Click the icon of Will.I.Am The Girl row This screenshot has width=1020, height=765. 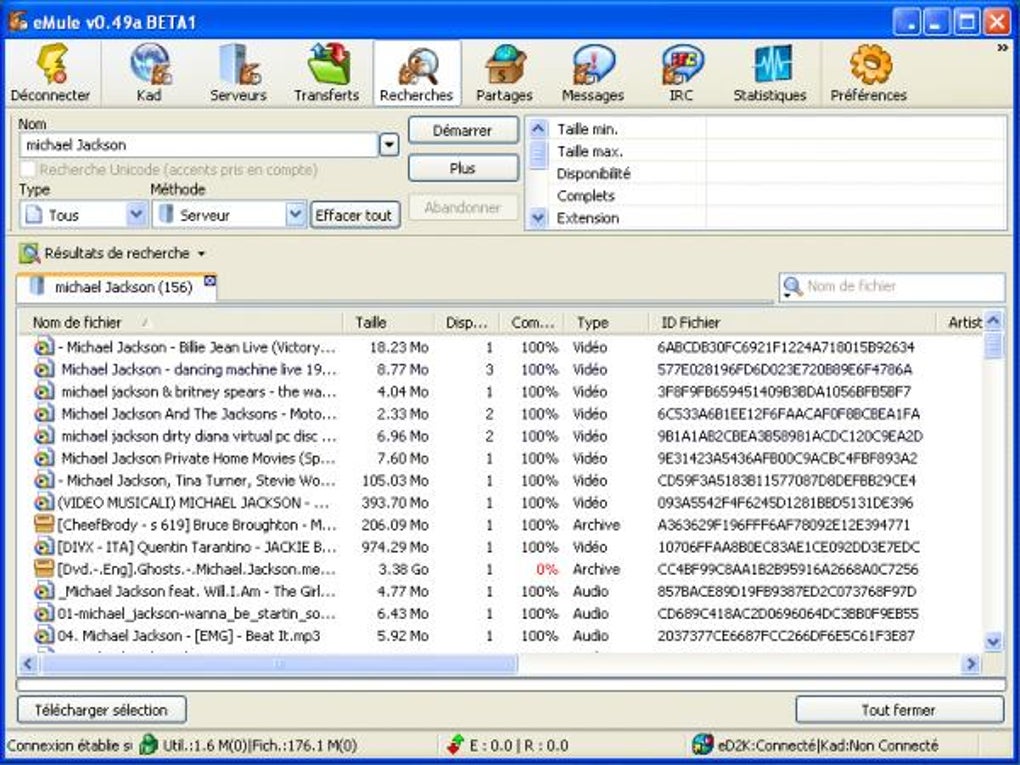pos(44,591)
